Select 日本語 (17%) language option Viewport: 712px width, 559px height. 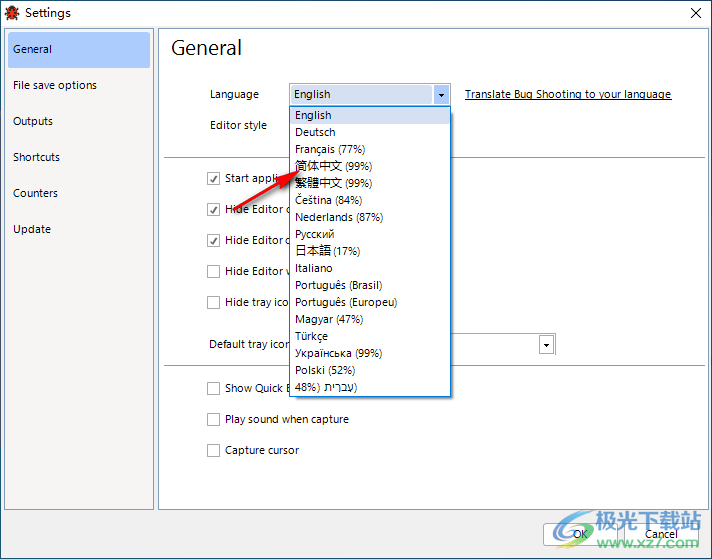[x=370, y=251]
